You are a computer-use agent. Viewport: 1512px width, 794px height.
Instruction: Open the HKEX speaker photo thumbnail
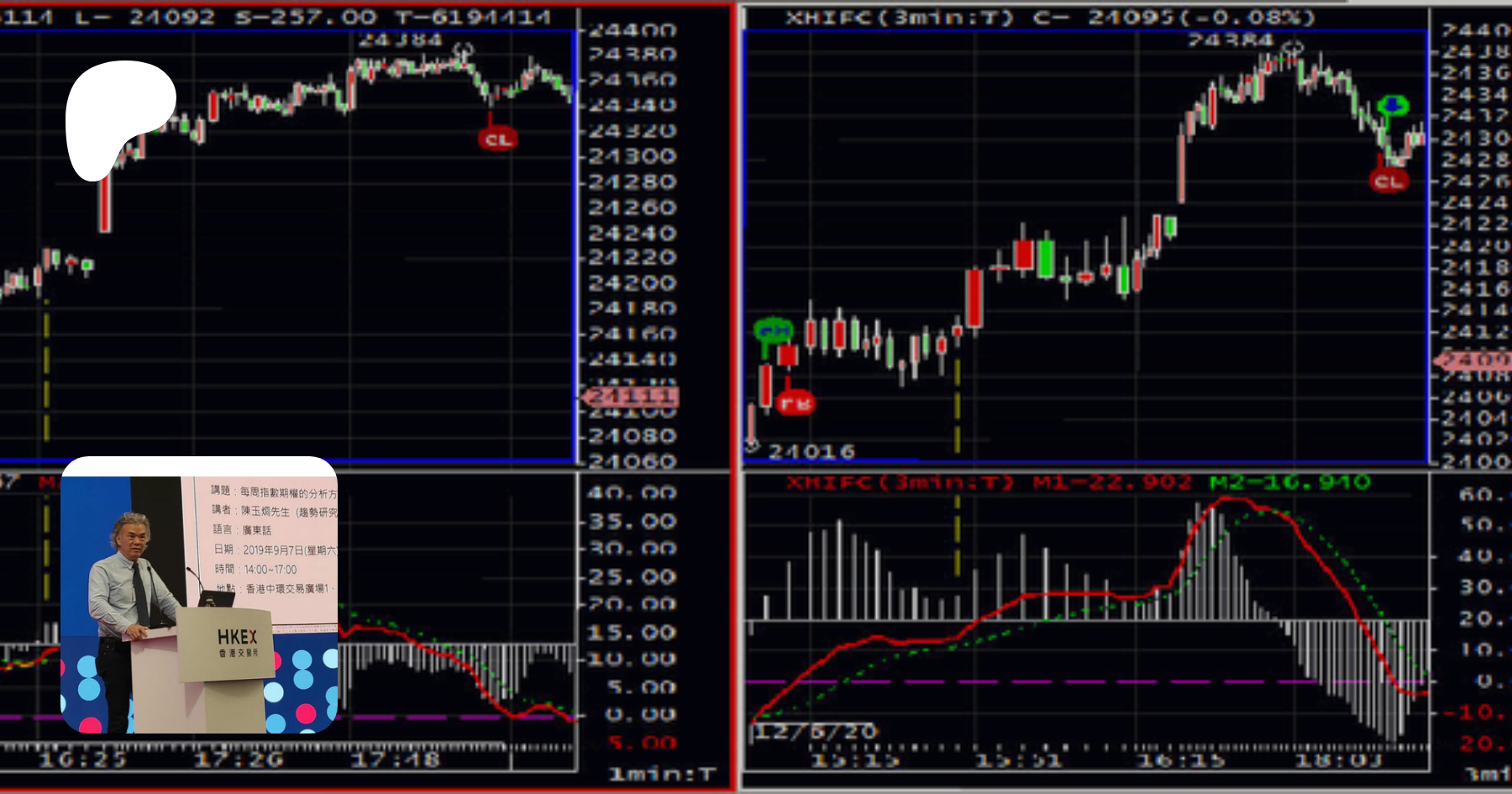(x=199, y=595)
